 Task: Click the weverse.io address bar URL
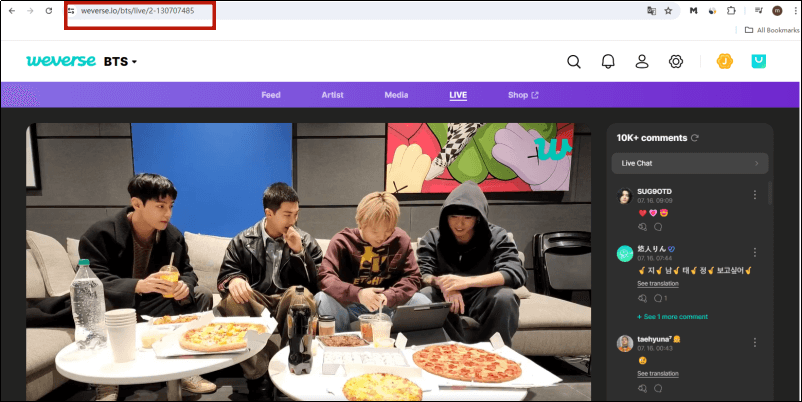138,11
